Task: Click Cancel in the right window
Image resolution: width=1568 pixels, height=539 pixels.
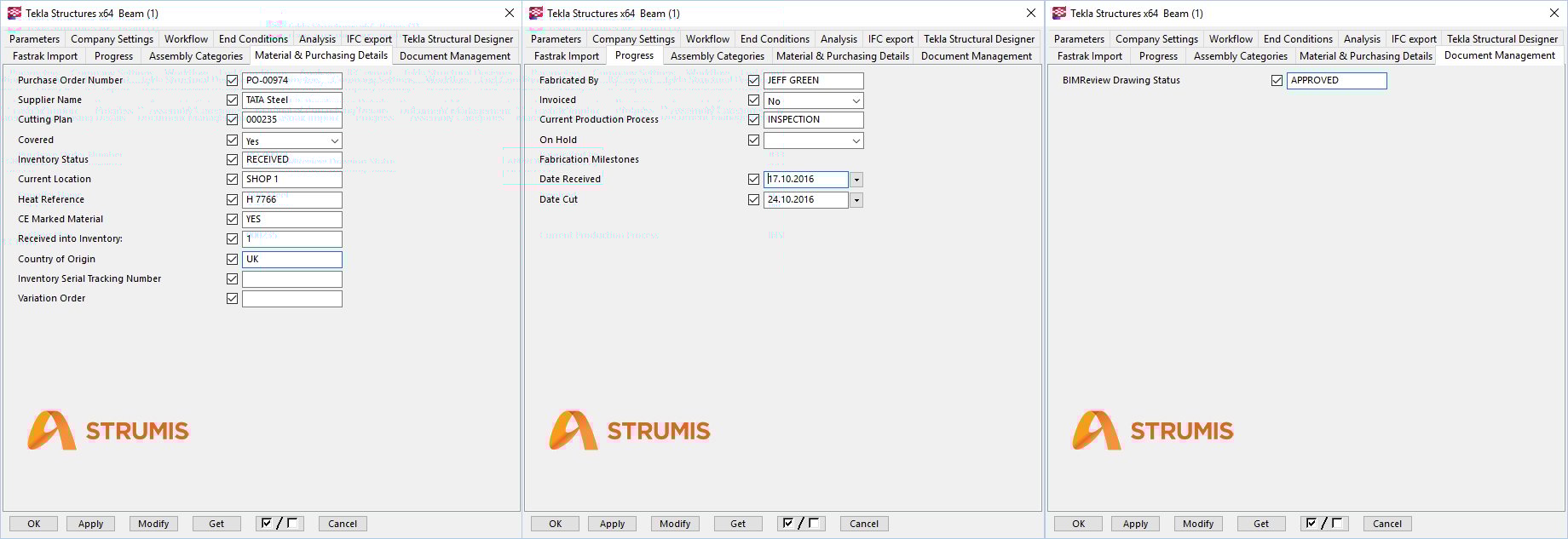Action: [1387, 524]
